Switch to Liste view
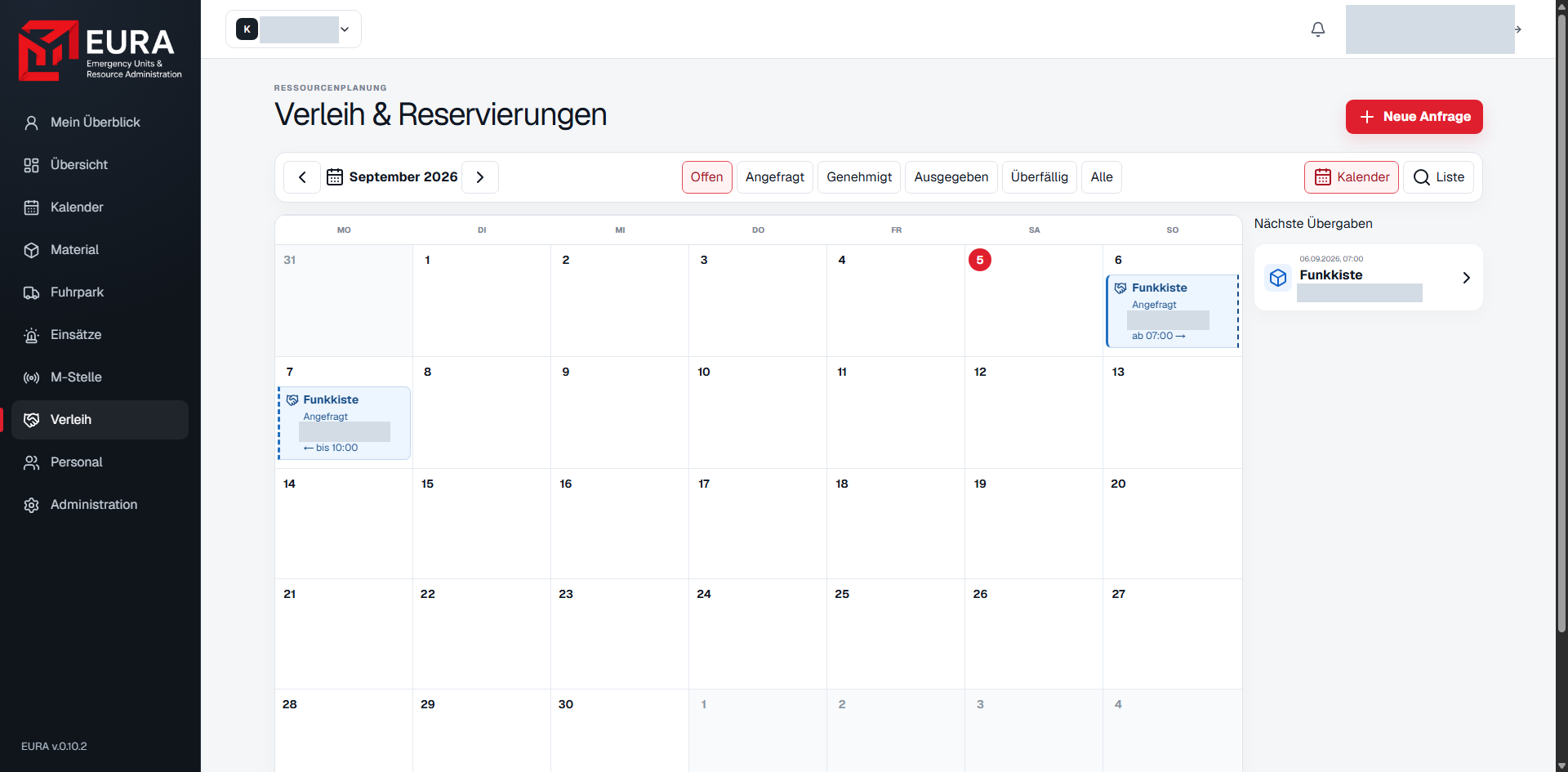 [x=1439, y=177]
